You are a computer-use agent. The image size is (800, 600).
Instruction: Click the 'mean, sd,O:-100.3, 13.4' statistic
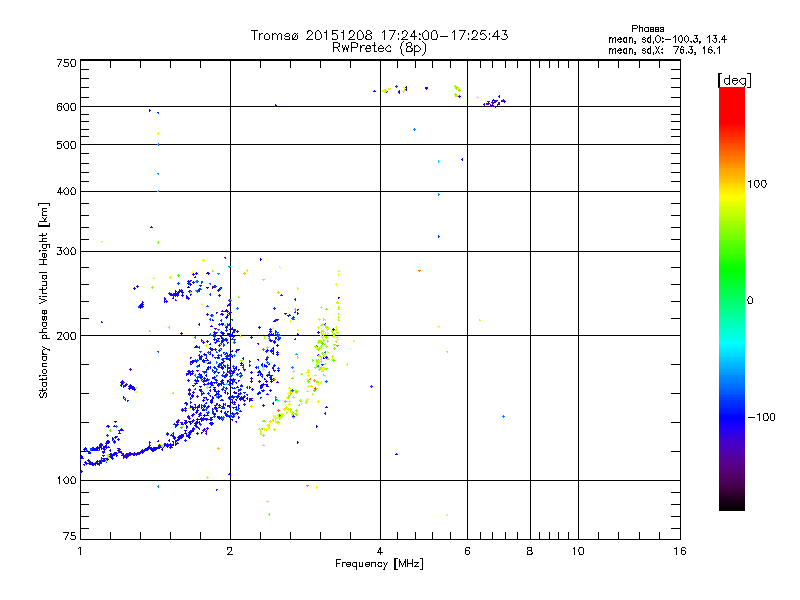pos(667,39)
